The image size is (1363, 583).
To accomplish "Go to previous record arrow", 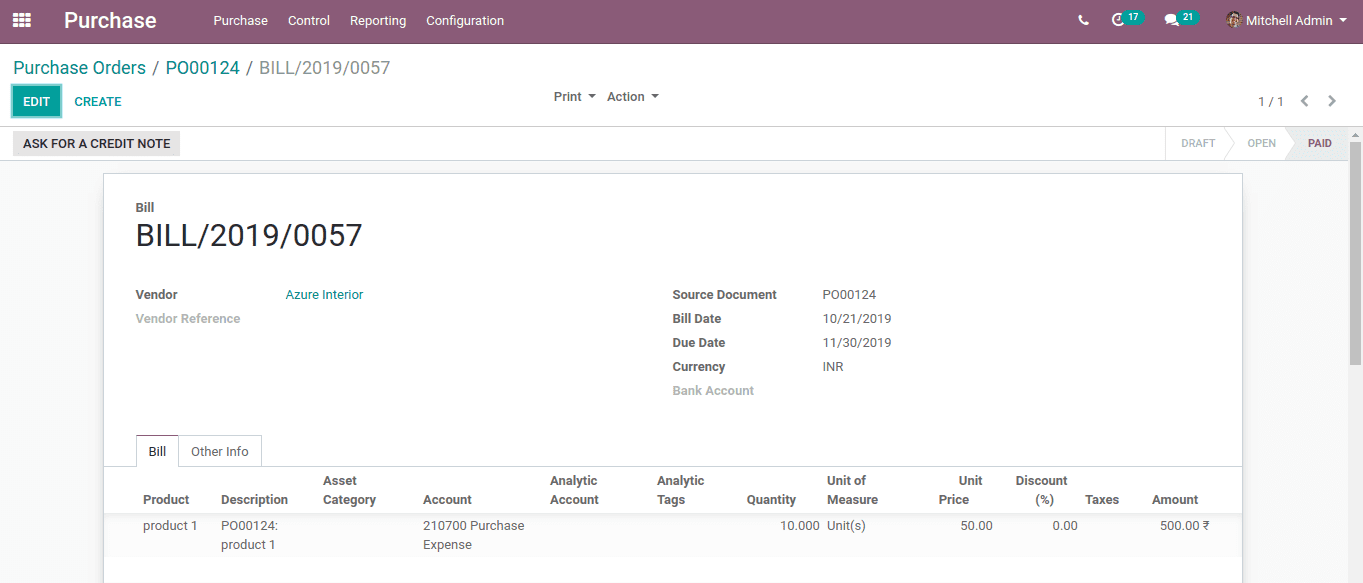I will [x=1304, y=101].
